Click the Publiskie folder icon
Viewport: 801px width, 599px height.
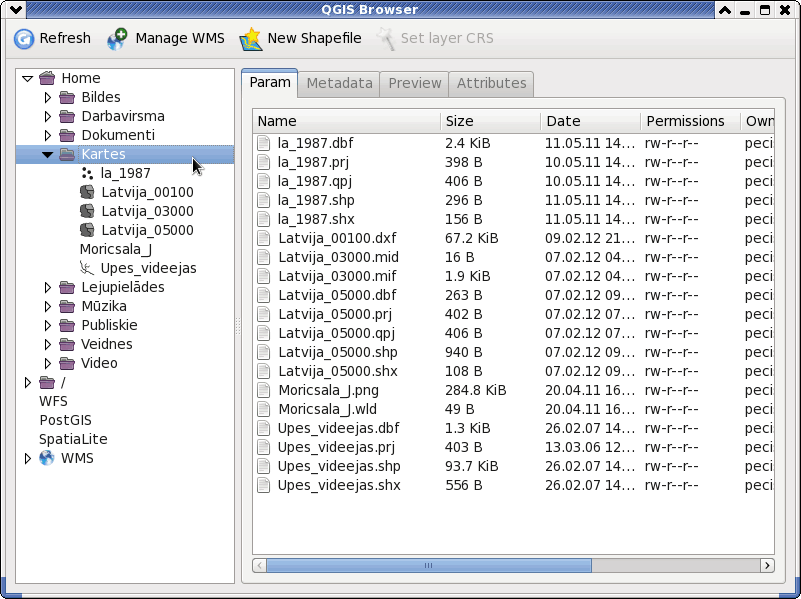tap(67, 325)
